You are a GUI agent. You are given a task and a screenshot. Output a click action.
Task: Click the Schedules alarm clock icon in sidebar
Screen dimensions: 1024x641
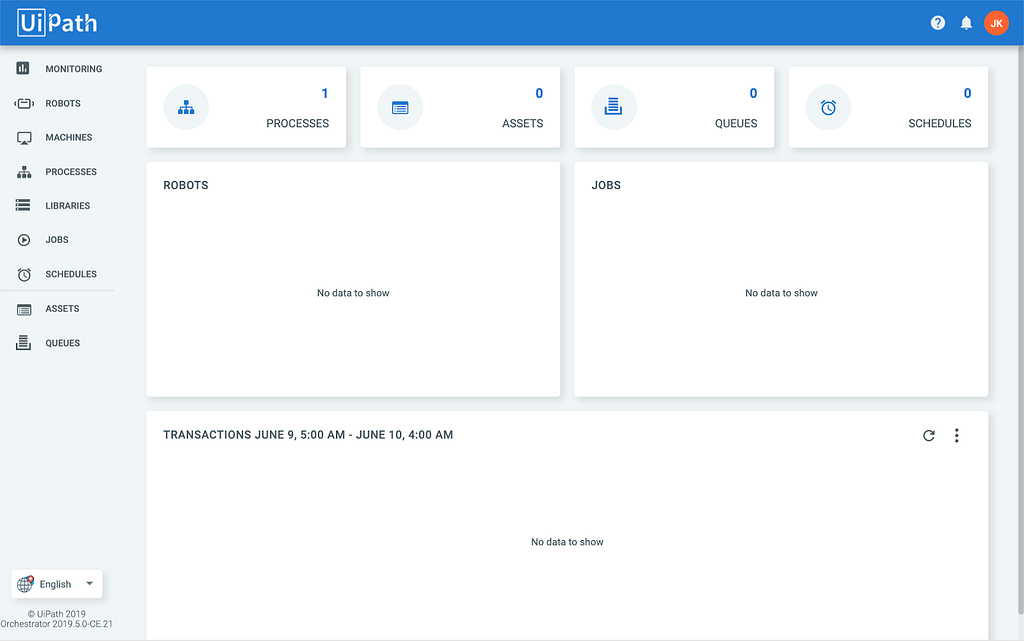pyautogui.click(x=24, y=274)
